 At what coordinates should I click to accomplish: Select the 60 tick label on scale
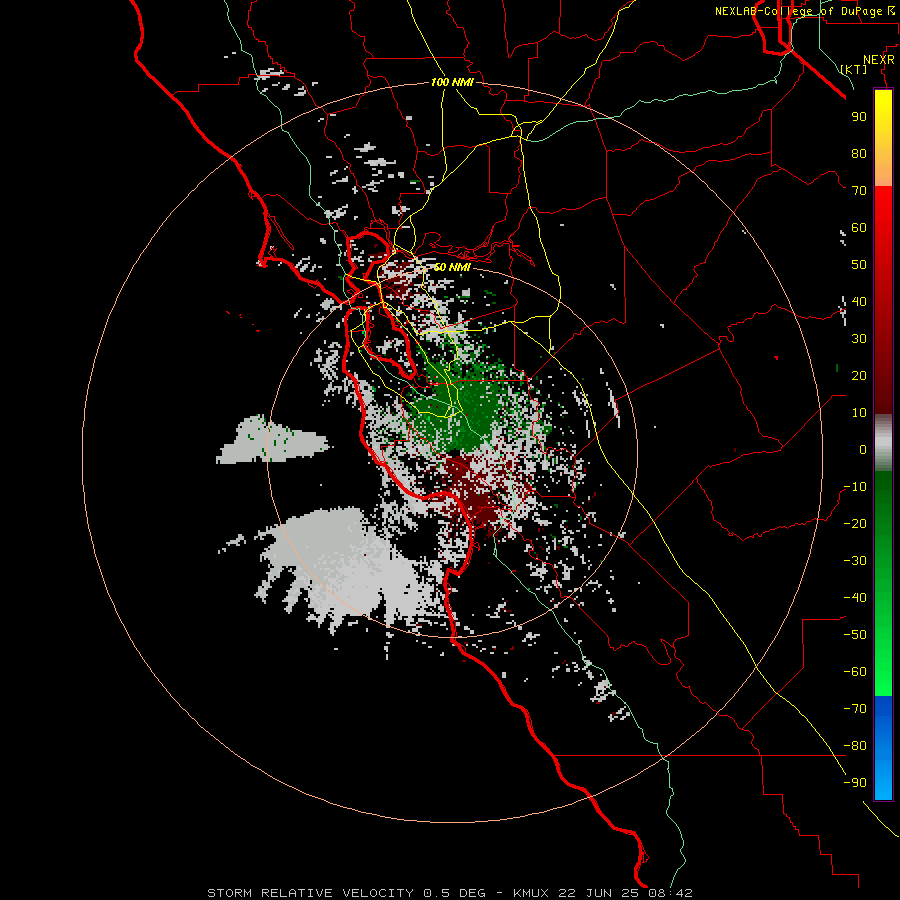click(859, 228)
